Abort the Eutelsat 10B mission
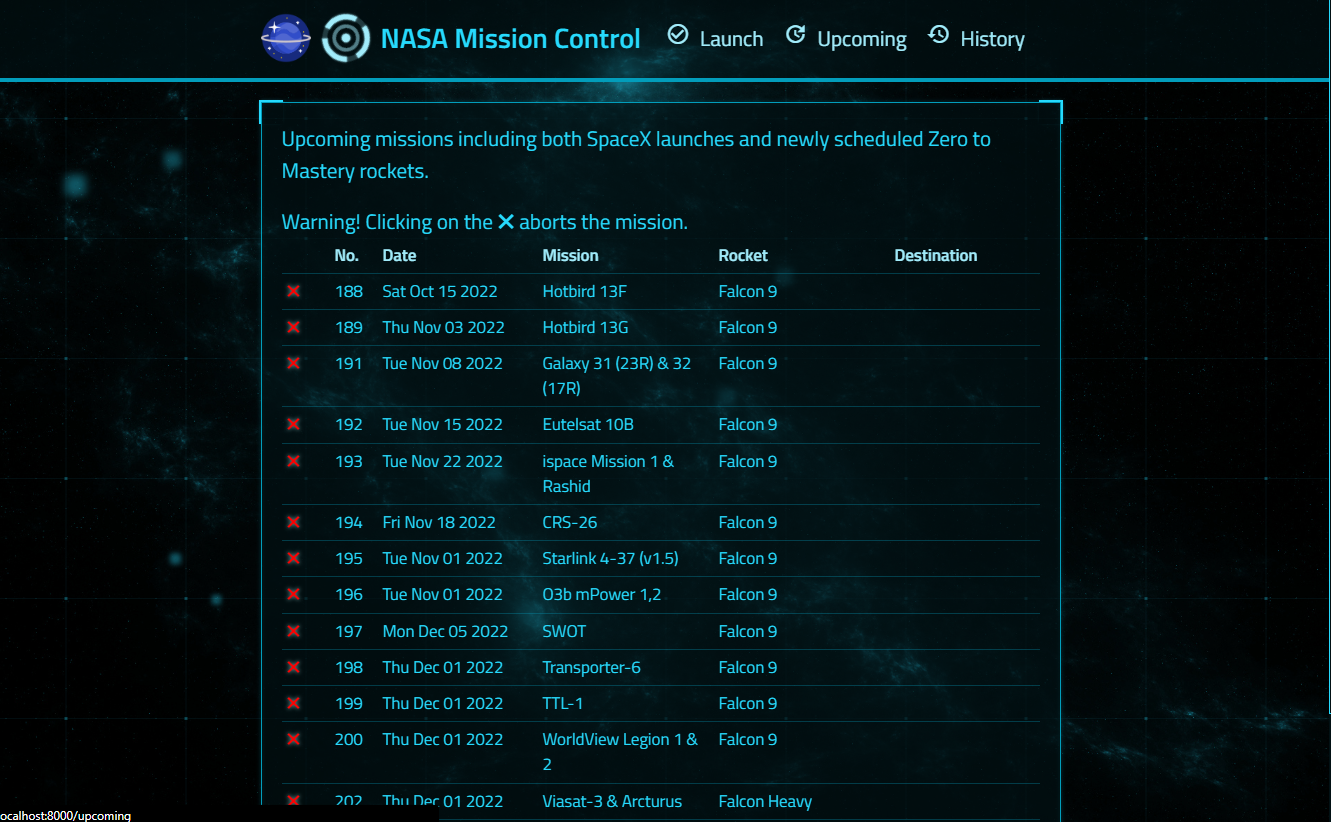Image resolution: width=1331 pixels, height=822 pixels. [x=294, y=424]
